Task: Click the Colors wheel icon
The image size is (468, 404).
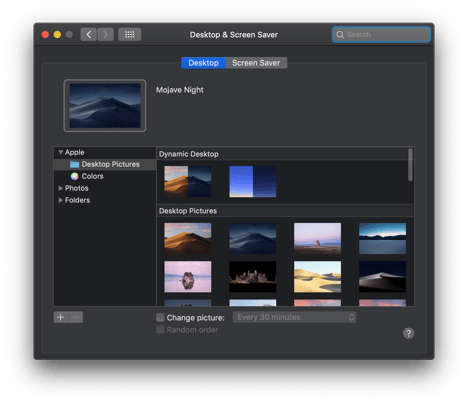Action: pos(74,176)
